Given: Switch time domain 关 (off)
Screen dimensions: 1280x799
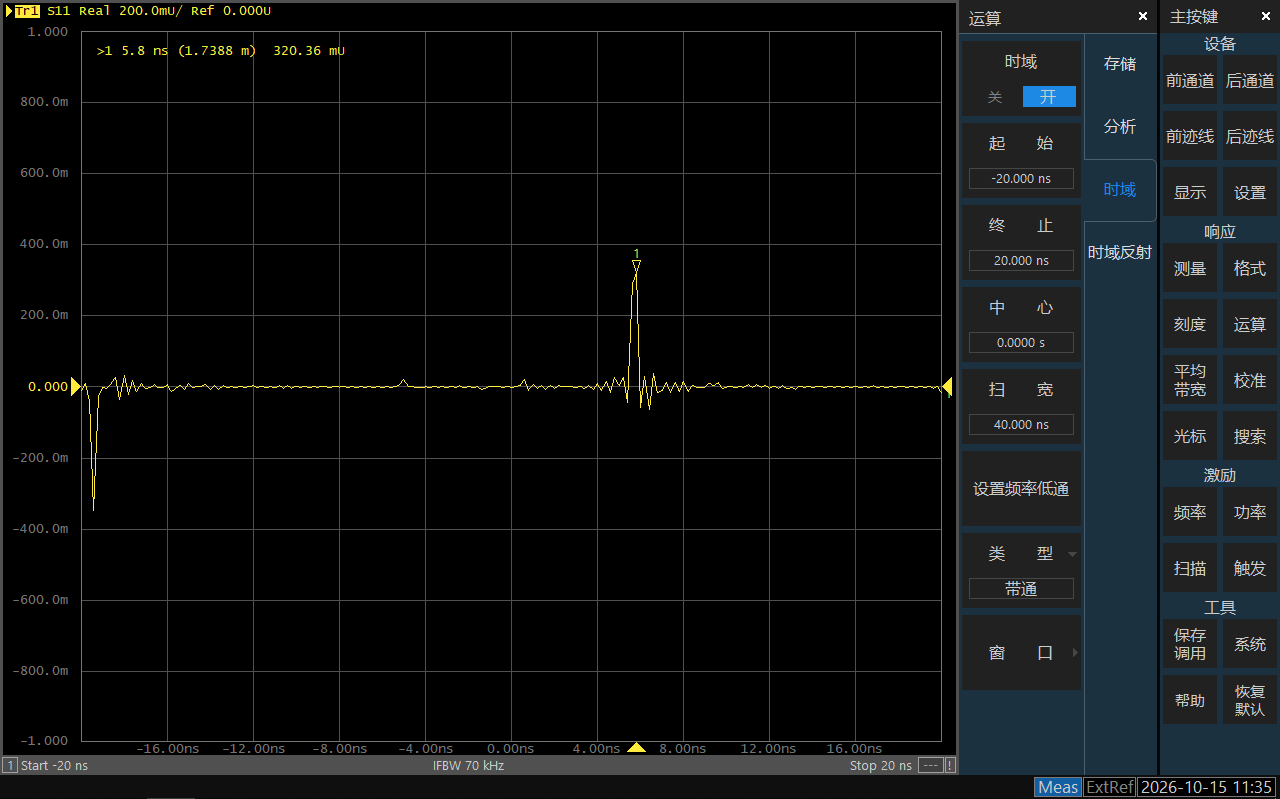Looking at the screenshot, I should coord(995,97).
